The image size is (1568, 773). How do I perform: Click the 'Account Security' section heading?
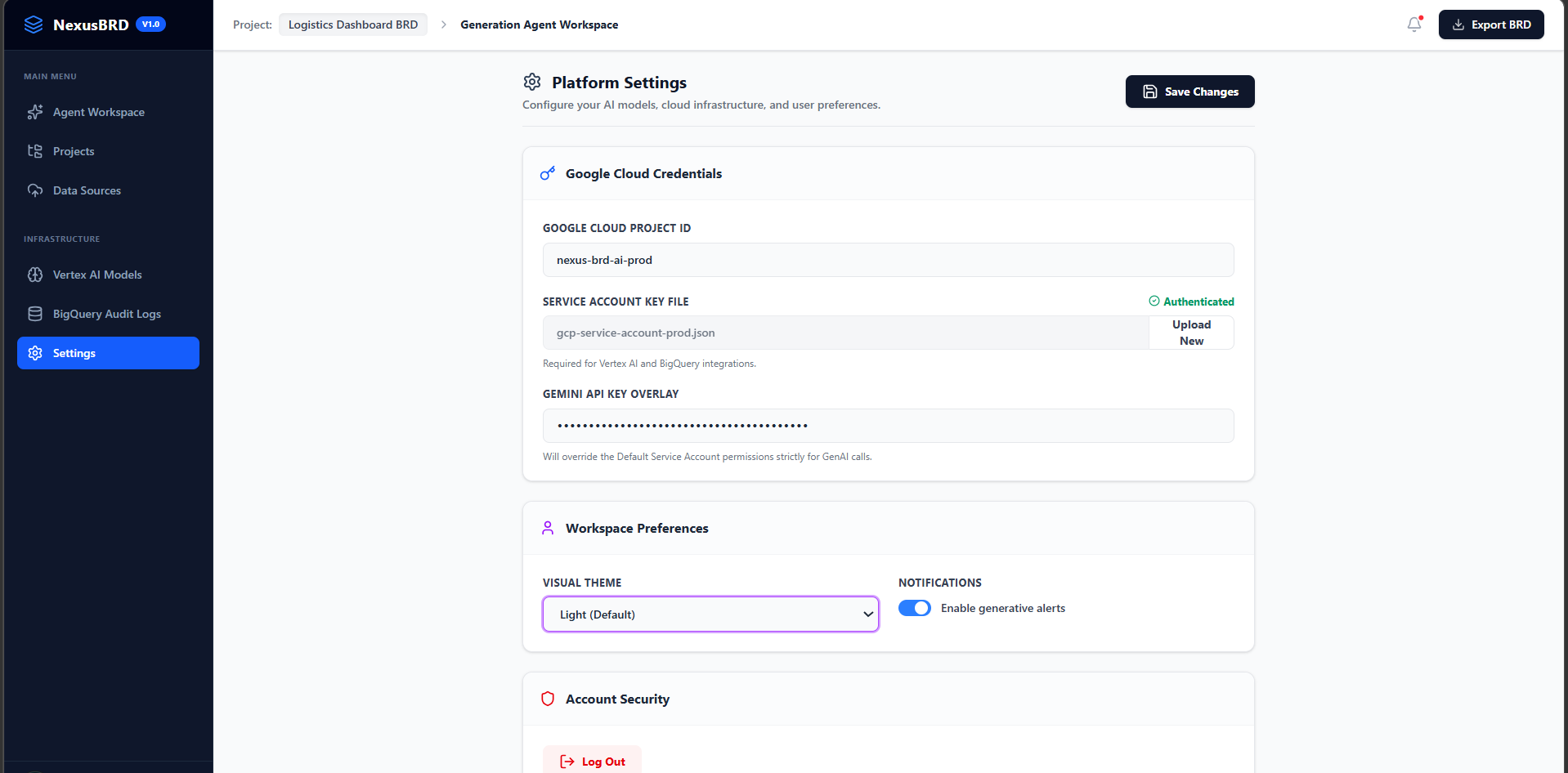pyautogui.click(x=617, y=699)
